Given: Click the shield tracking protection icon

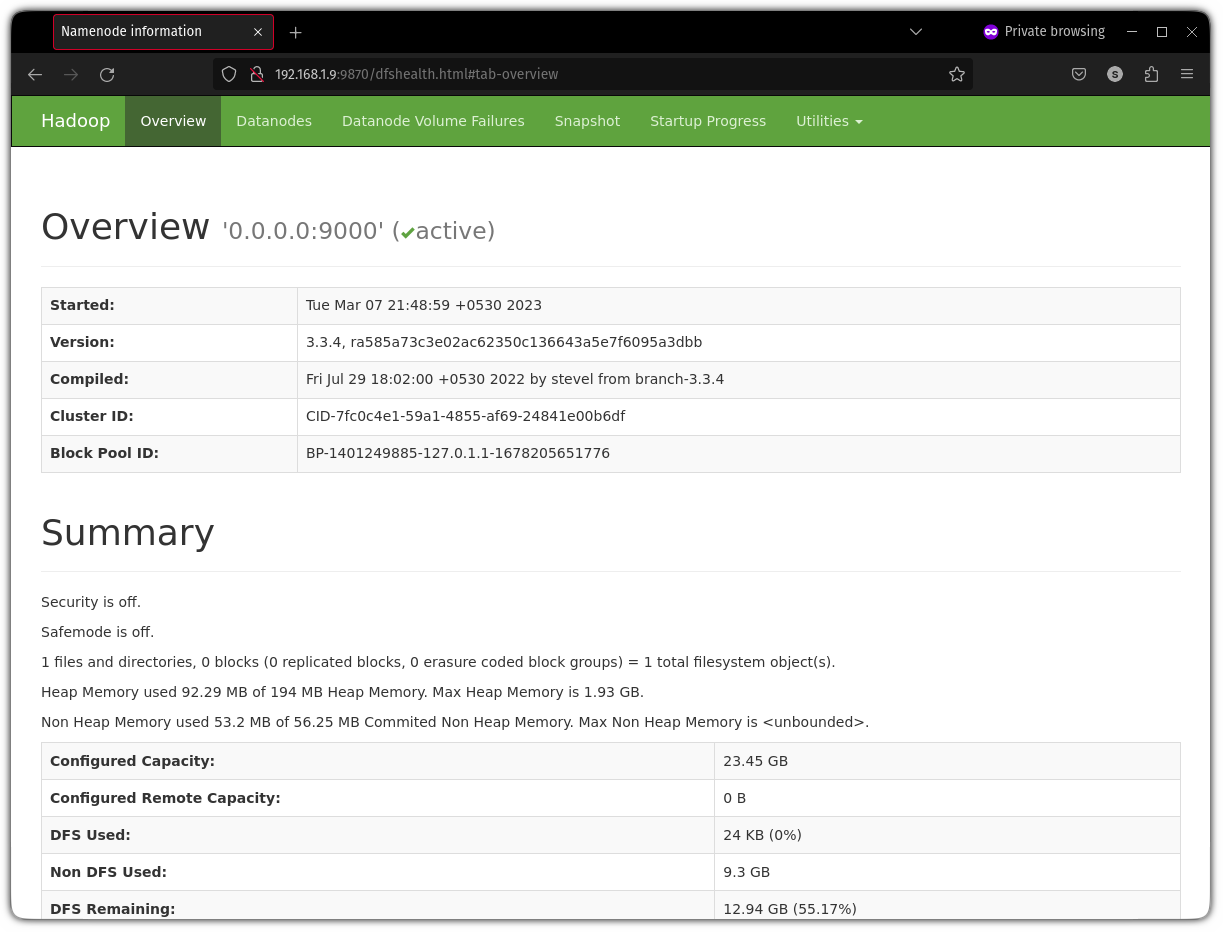Looking at the screenshot, I should click(229, 74).
